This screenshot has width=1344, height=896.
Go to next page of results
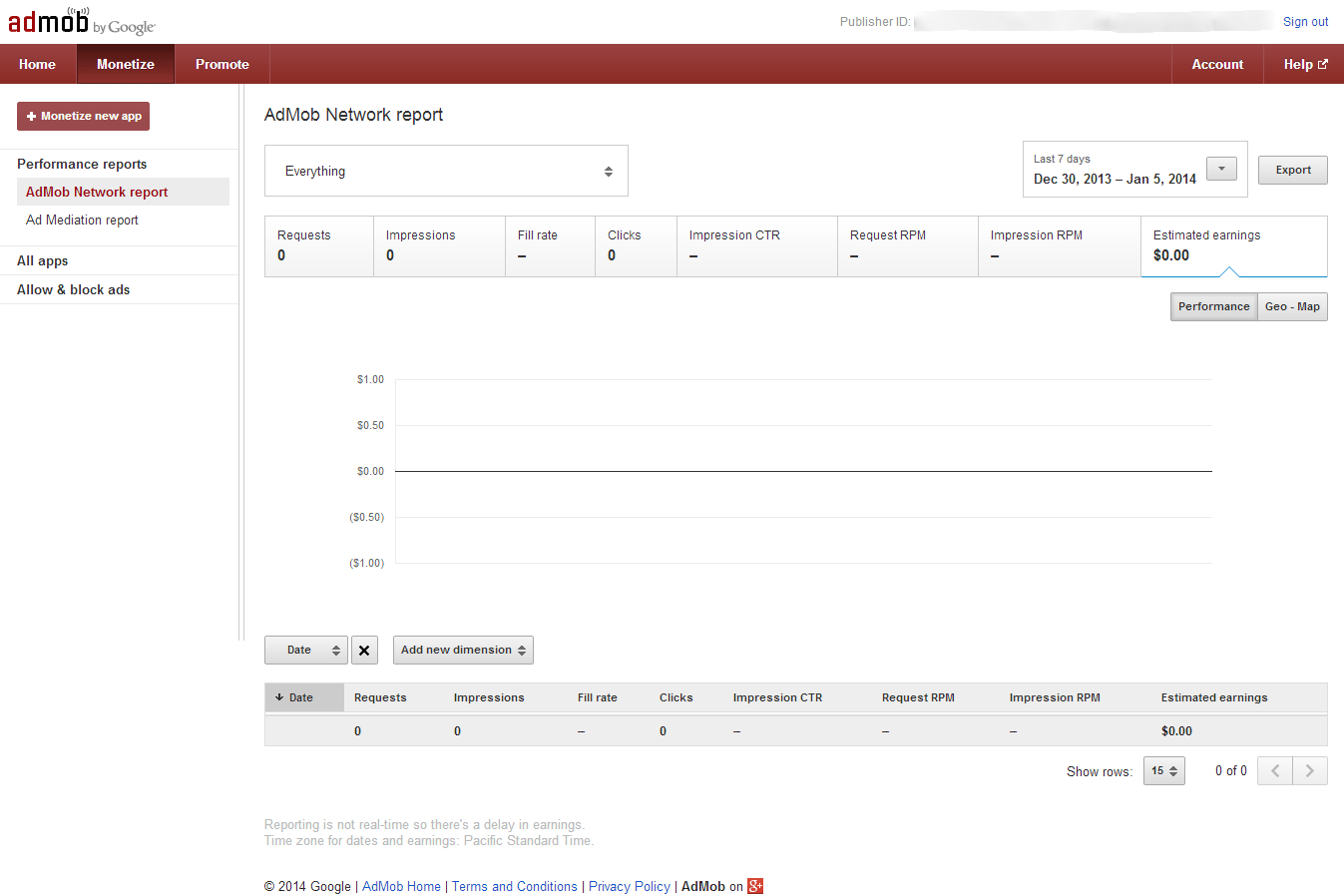click(1310, 771)
